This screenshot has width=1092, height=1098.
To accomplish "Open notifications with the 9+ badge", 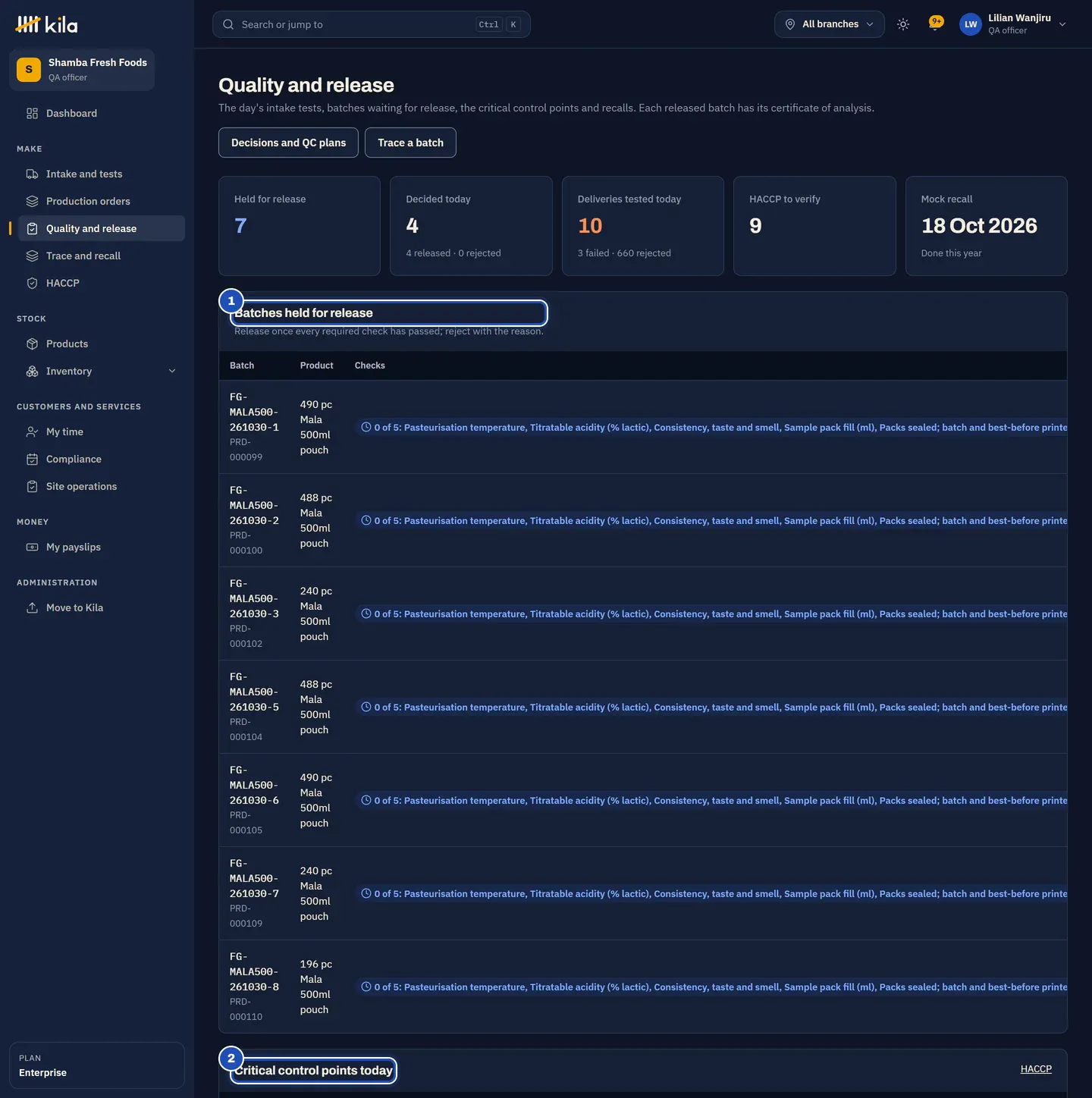I will tap(936, 24).
